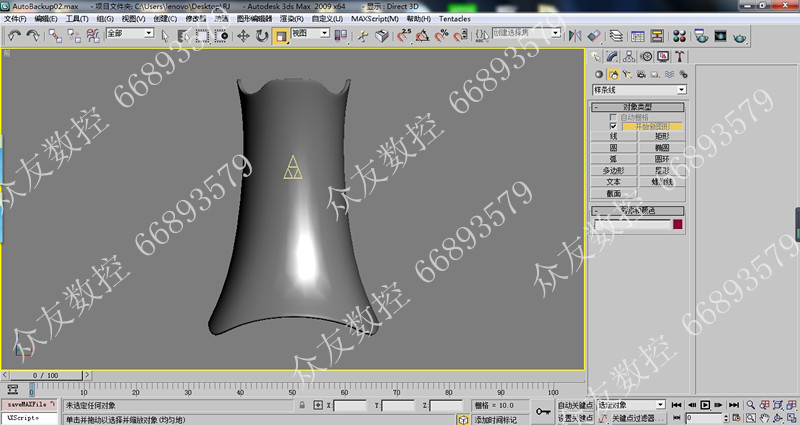Viewport: 800px width, 425px height.
Task: Toggle the 自动栅格 checkbox
Action: tap(613, 117)
